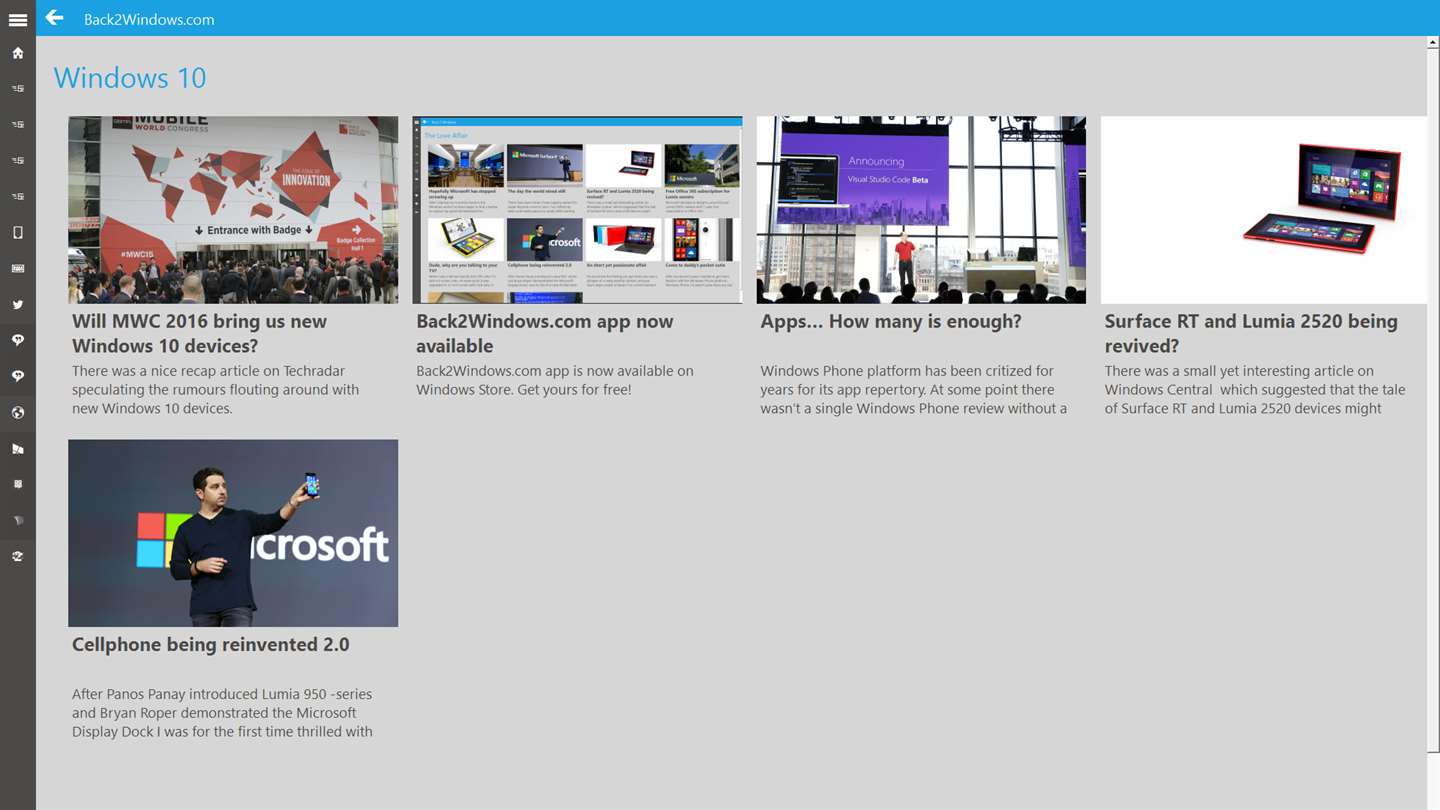Select the keyboard icon in the sidebar
This screenshot has width=1440, height=810.
[18, 269]
